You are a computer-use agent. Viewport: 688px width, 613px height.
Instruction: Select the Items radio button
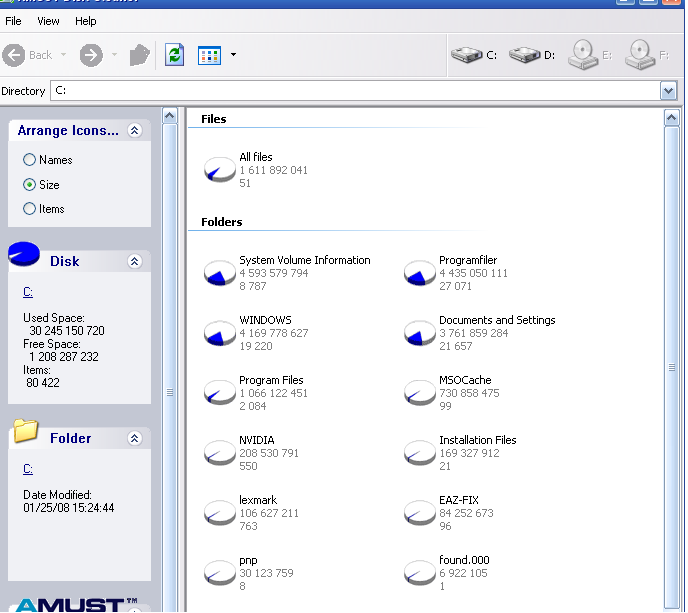(x=30, y=209)
